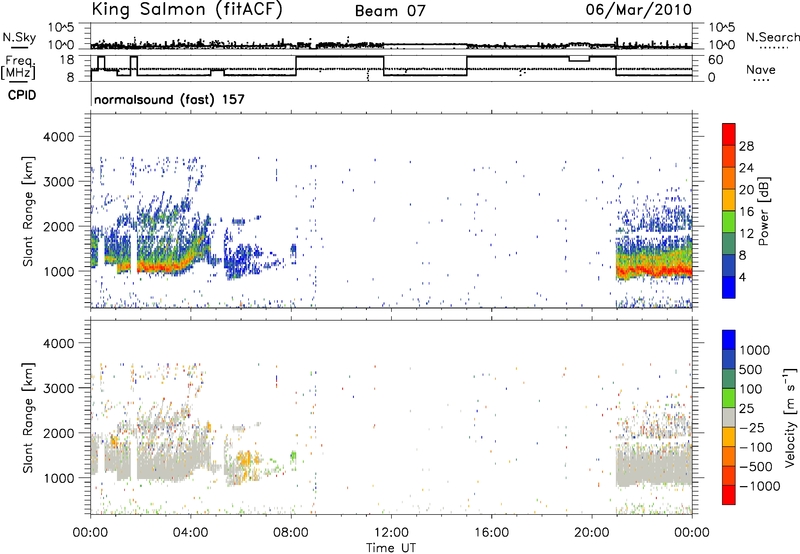Click the red bottom of the velocity colorbar
The image size is (800, 554).
pyautogui.click(x=729, y=495)
